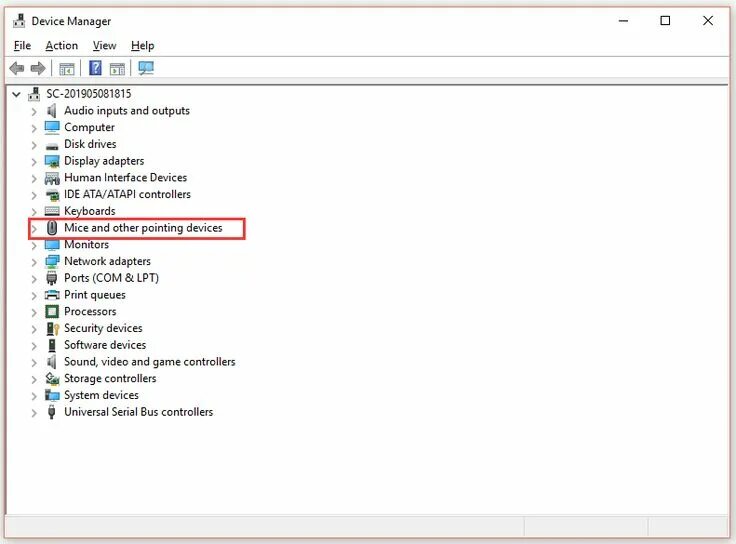Image resolution: width=736 pixels, height=544 pixels.
Task: Expand Sound, video and game controllers chevron
Action: click(x=34, y=363)
